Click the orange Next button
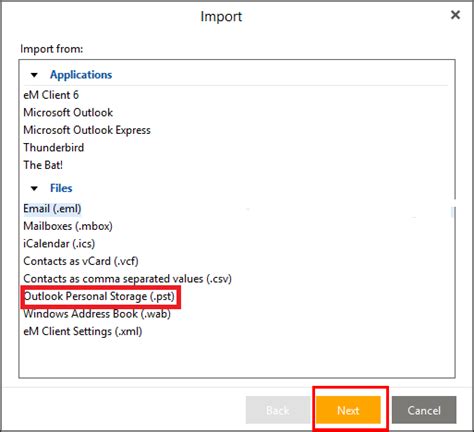The width and height of the screenshot is (474, 432). click(348, 410)
